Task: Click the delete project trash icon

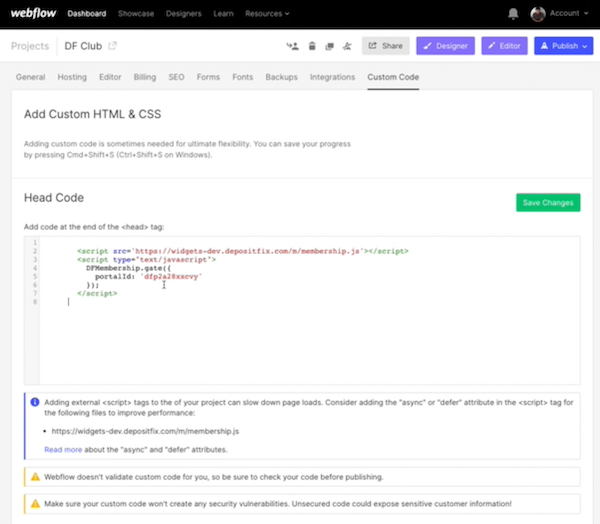Action: (x=312, y=46)
